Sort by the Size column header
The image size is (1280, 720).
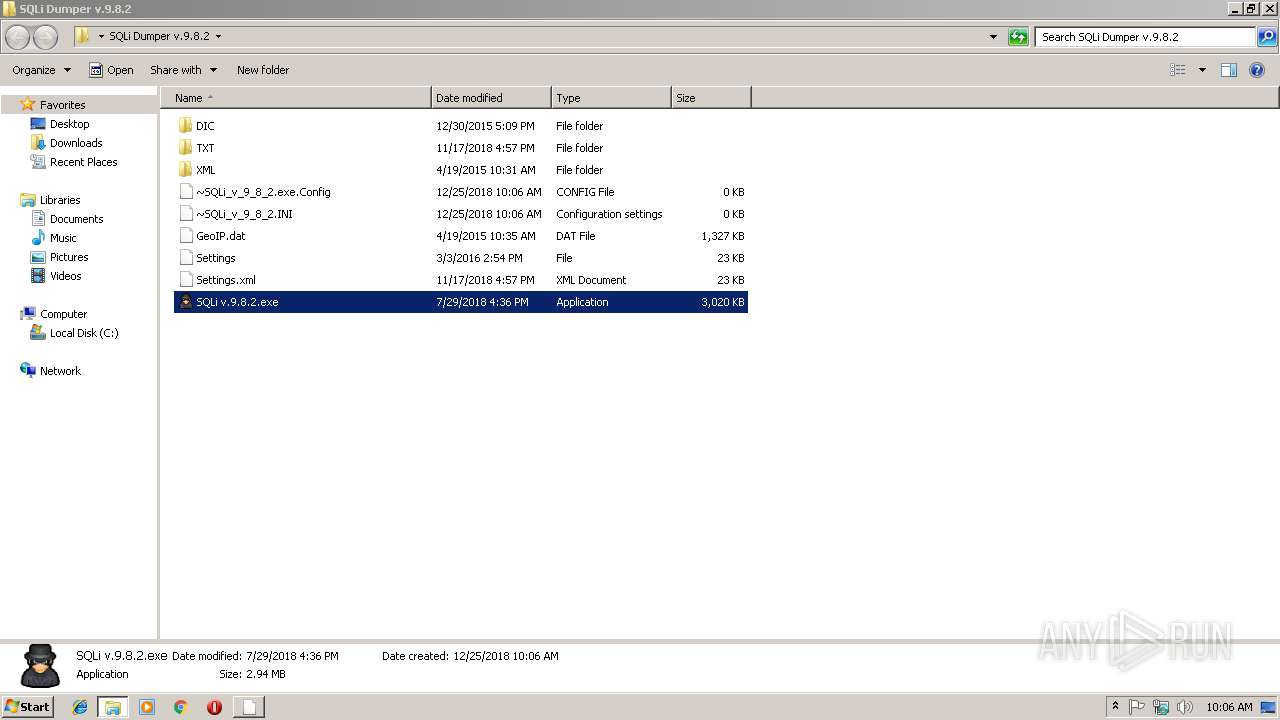coord(711,98)
